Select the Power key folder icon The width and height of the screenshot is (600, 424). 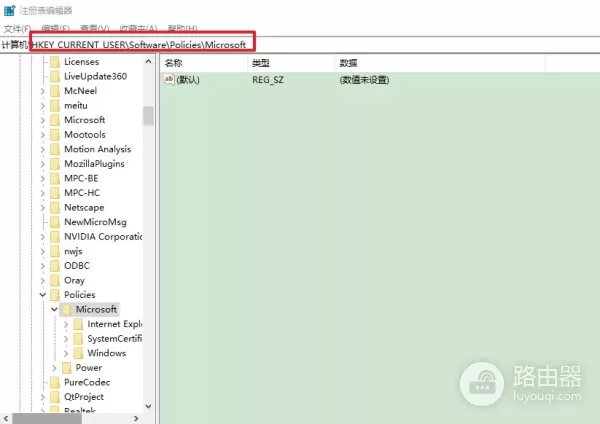coord(66,368)
